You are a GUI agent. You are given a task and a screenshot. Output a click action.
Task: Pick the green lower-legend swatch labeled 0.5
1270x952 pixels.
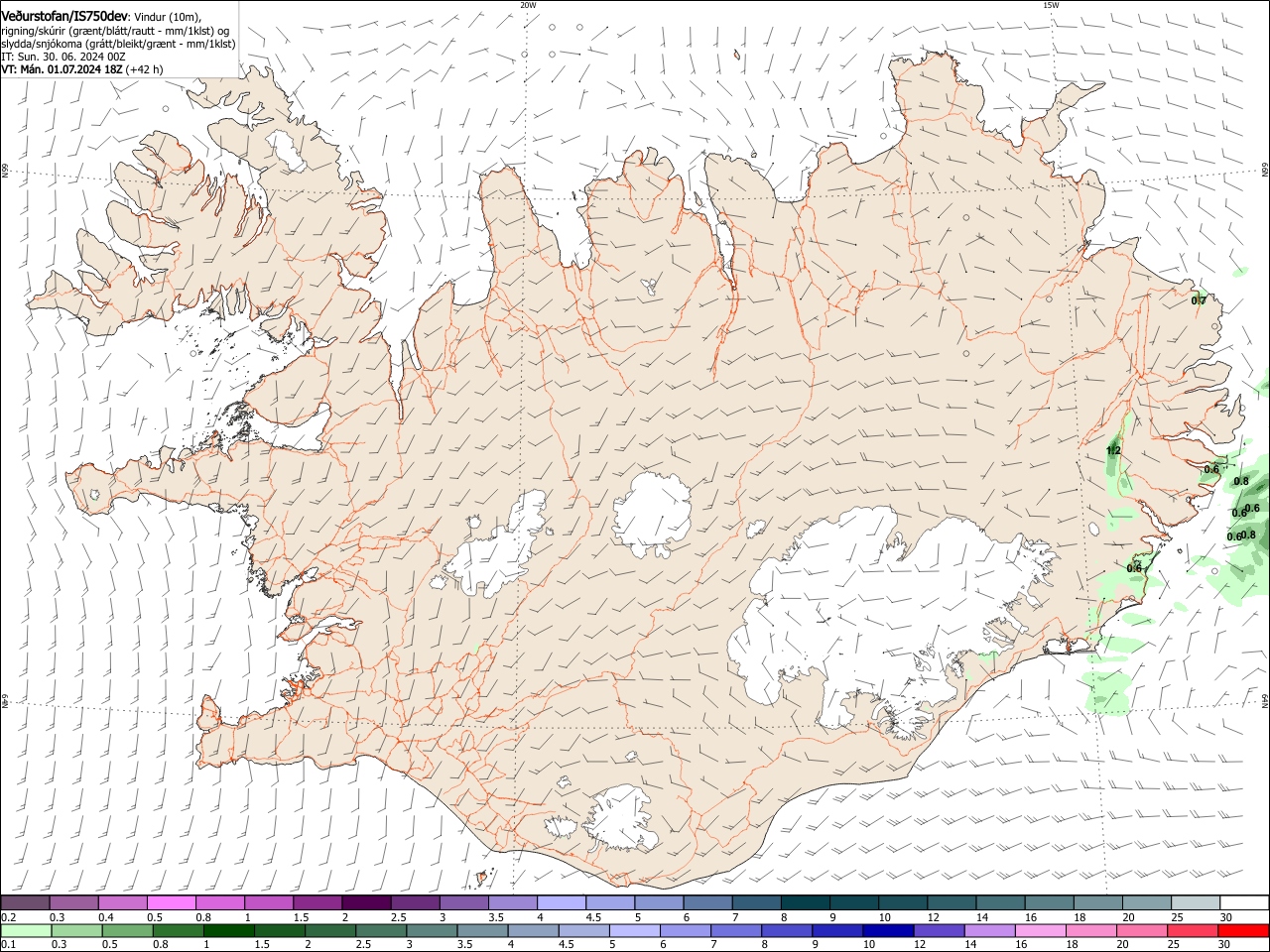(127, 930)
